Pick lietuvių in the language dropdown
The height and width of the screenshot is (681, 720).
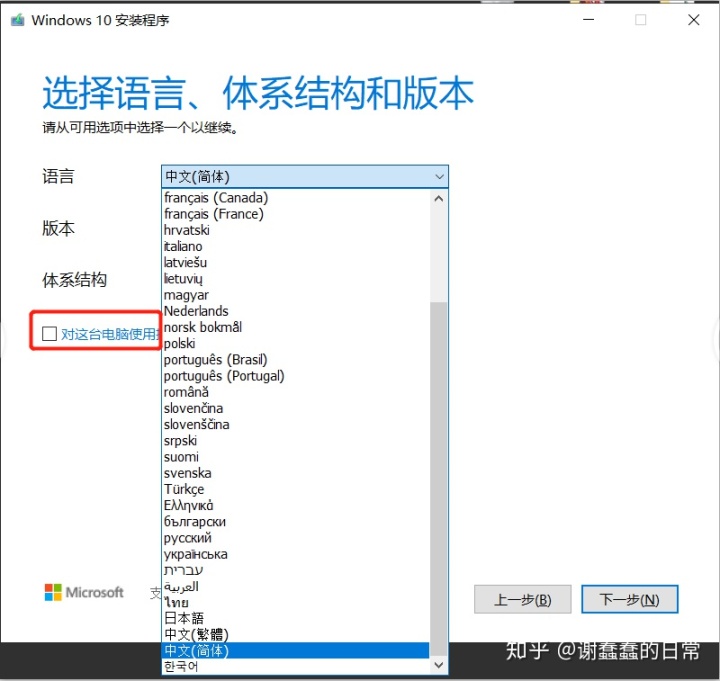[296, 279]
